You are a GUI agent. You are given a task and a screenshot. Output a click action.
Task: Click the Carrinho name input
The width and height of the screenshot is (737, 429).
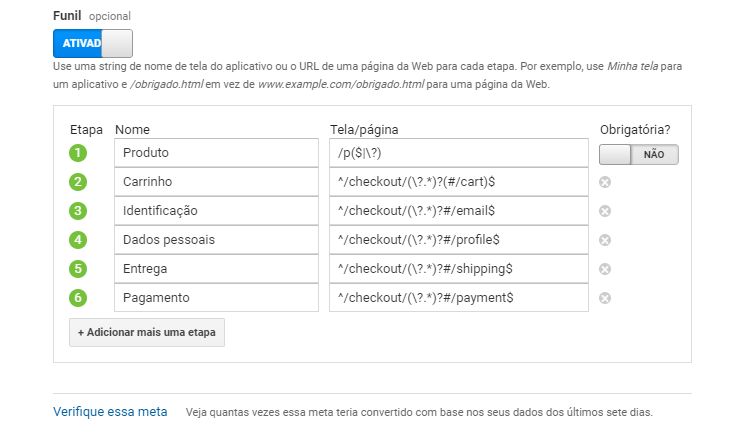click(216, 182)
